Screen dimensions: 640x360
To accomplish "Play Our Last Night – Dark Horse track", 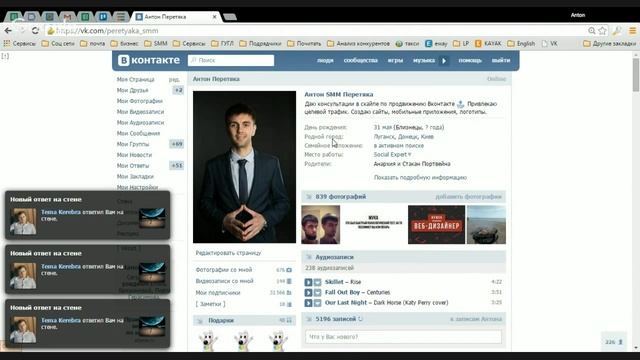I will 308,303.
